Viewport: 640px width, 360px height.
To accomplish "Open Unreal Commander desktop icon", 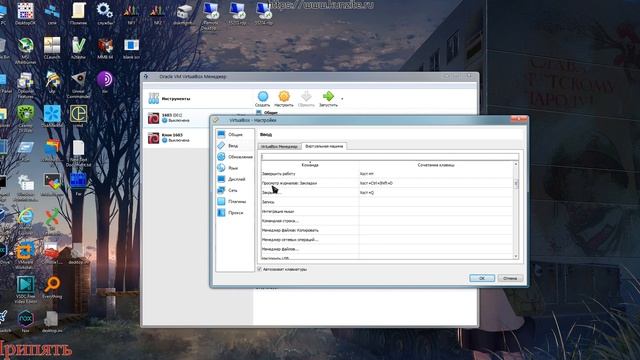I will pyautogui.click(x=78, y=84).
